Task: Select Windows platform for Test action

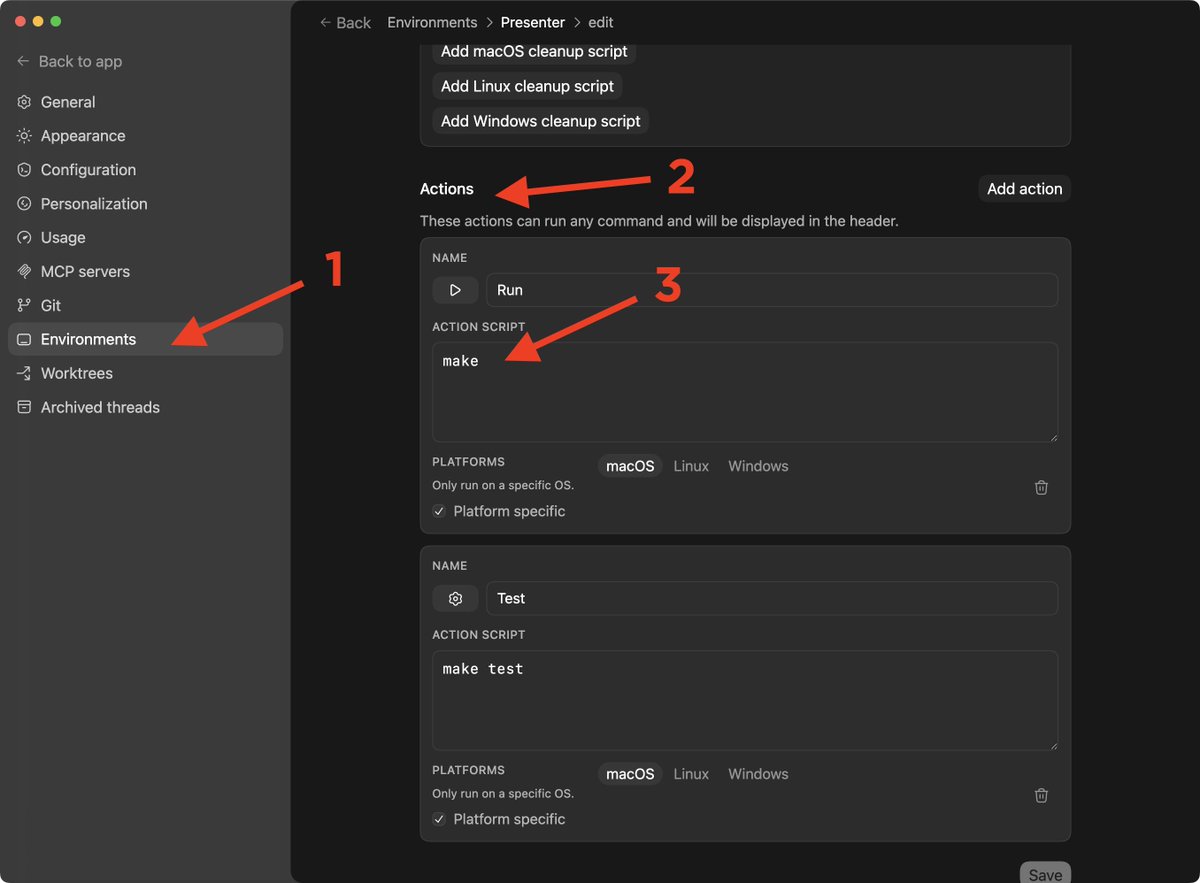Action: 758,774
